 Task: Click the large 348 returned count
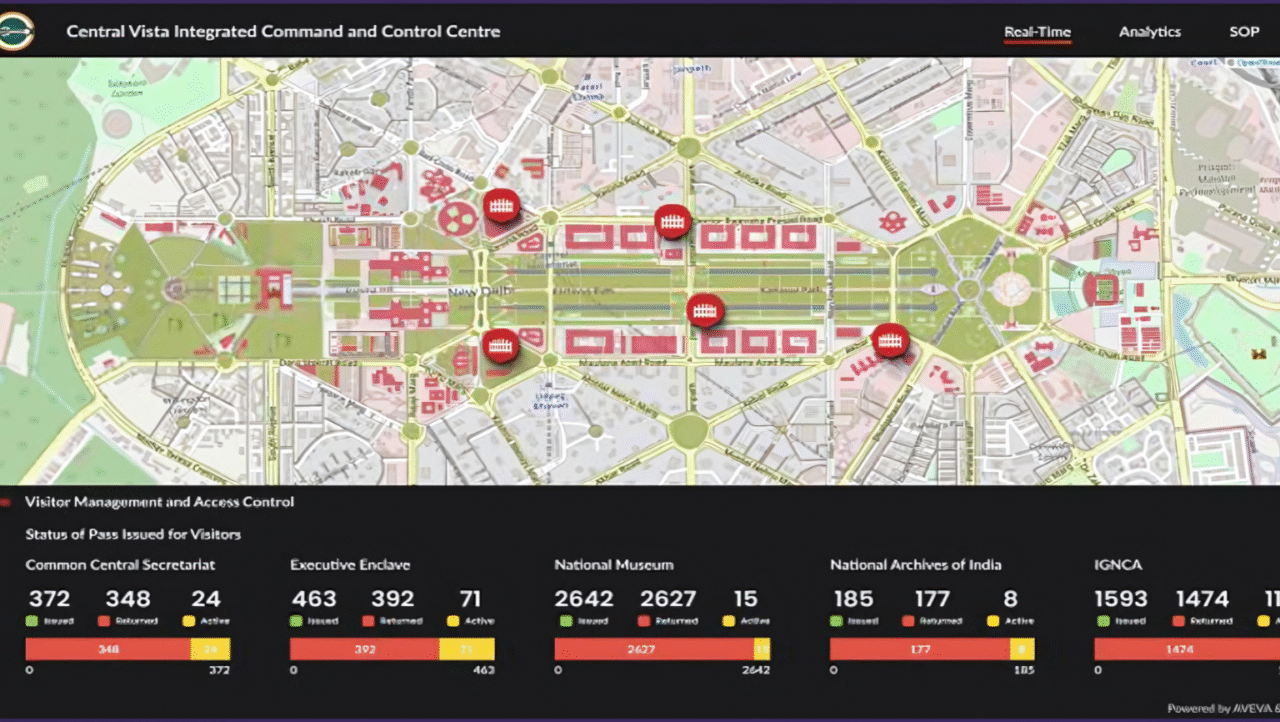(128, 599)
